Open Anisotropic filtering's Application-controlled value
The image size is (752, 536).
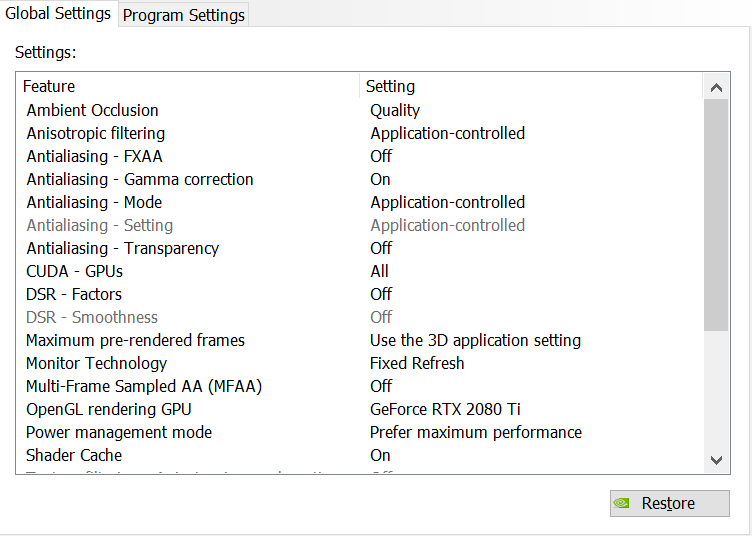tap(447, 133)
